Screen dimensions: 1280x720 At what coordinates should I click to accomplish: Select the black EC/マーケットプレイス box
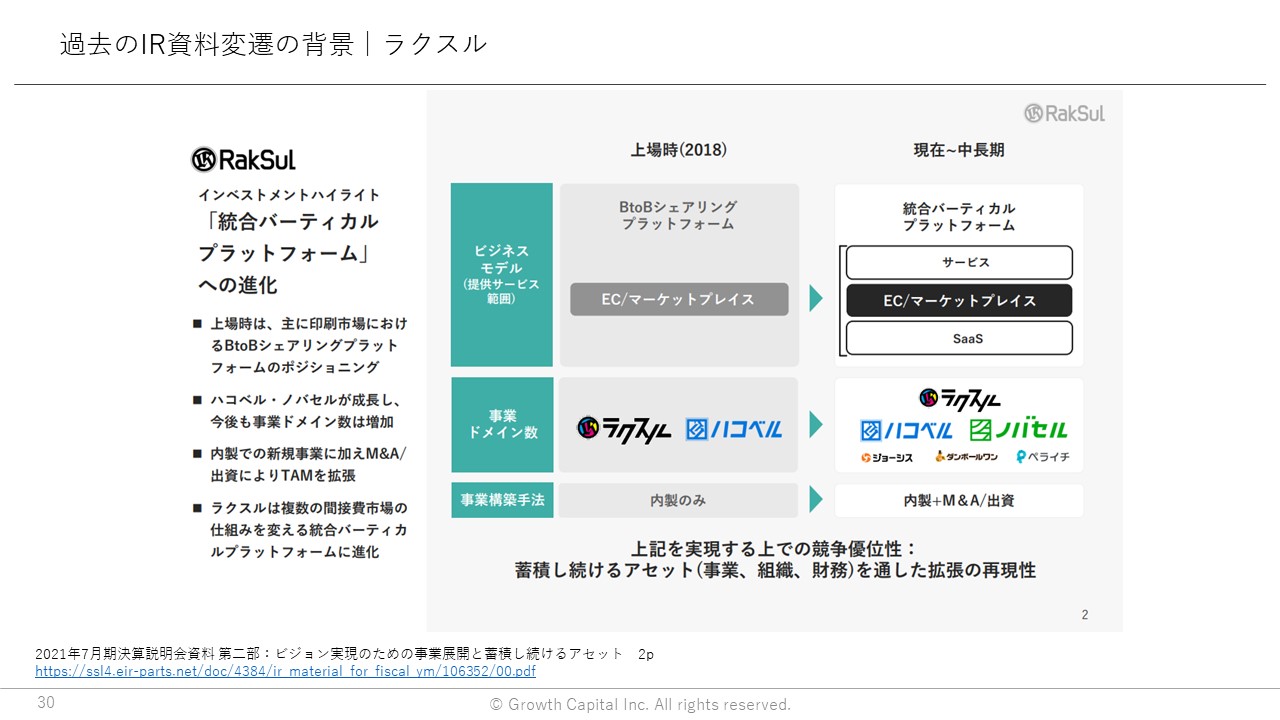point(959,300)
